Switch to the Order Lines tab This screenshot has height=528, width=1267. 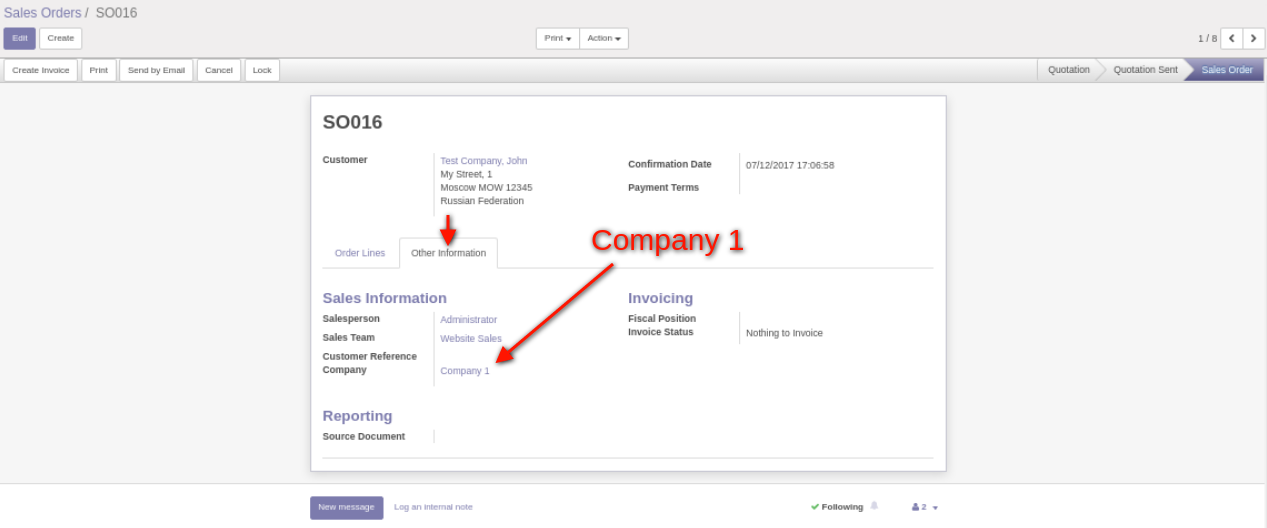click(360, 253)
